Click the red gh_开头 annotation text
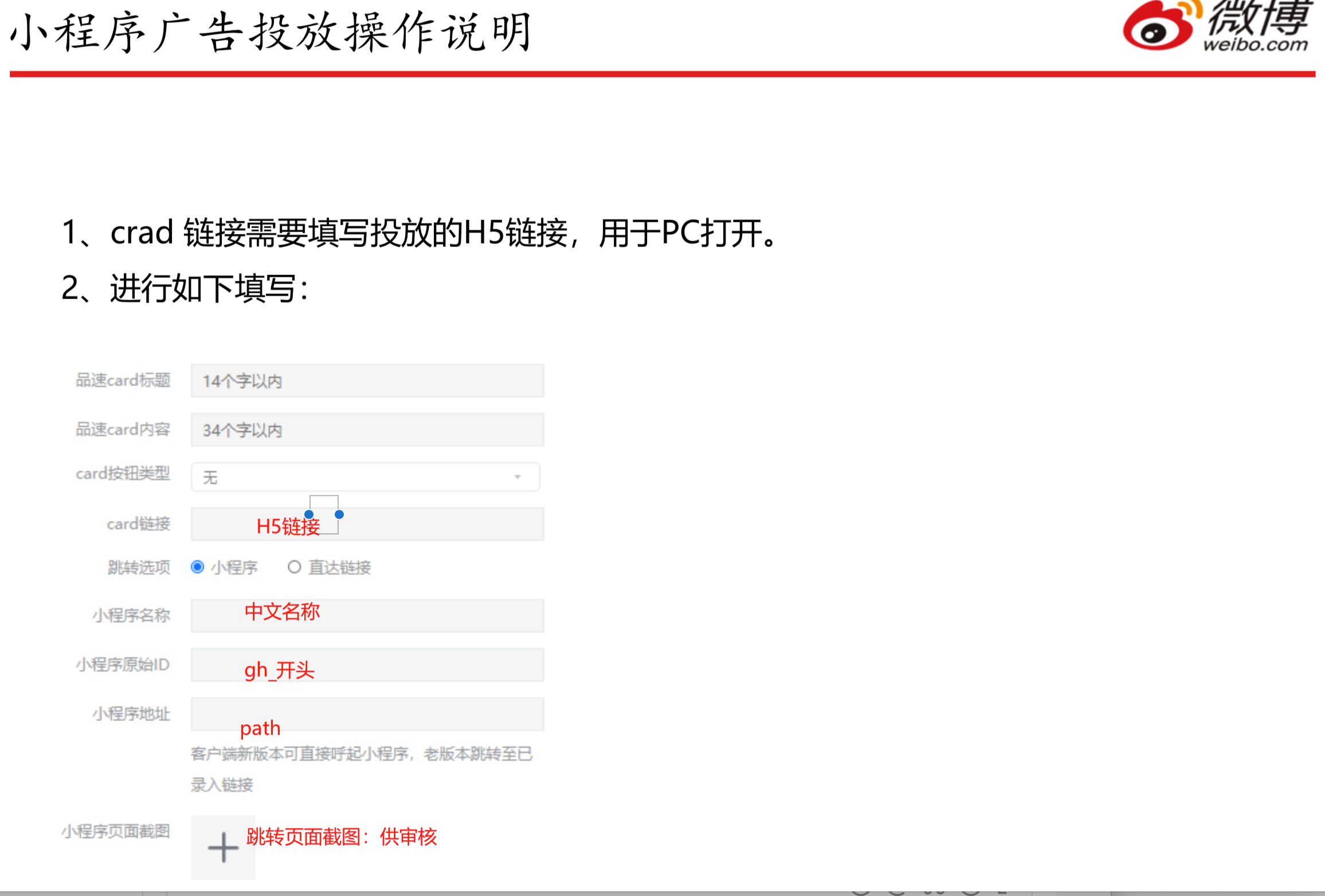The image size is (1325, 896). [x=279, y=670]
